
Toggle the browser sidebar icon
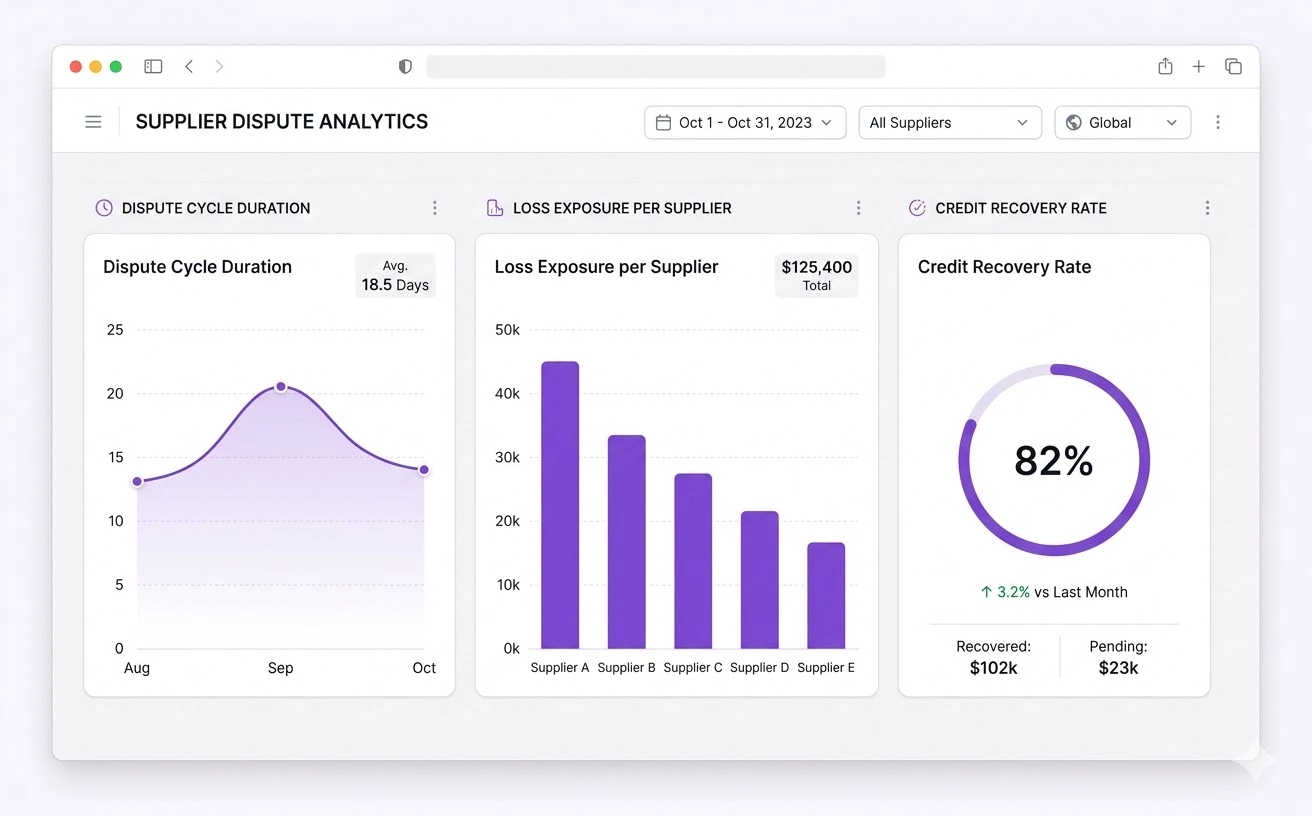pyautogui.click(x=153, y=66)
